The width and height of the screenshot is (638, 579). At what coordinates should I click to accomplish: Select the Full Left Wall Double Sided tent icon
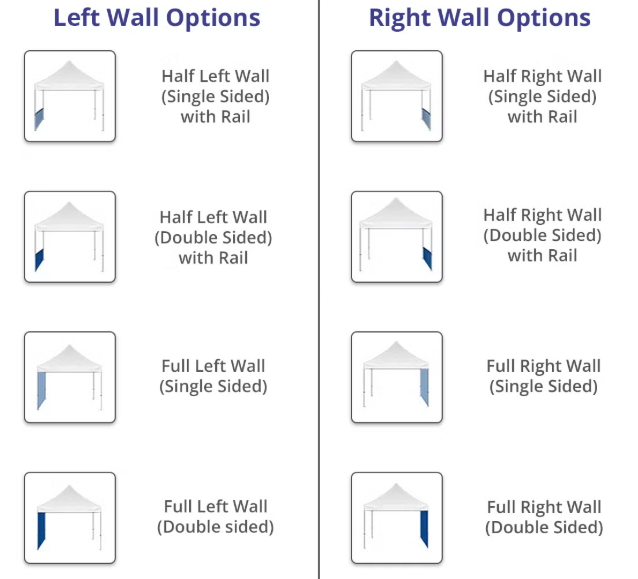tap(70, 517)
